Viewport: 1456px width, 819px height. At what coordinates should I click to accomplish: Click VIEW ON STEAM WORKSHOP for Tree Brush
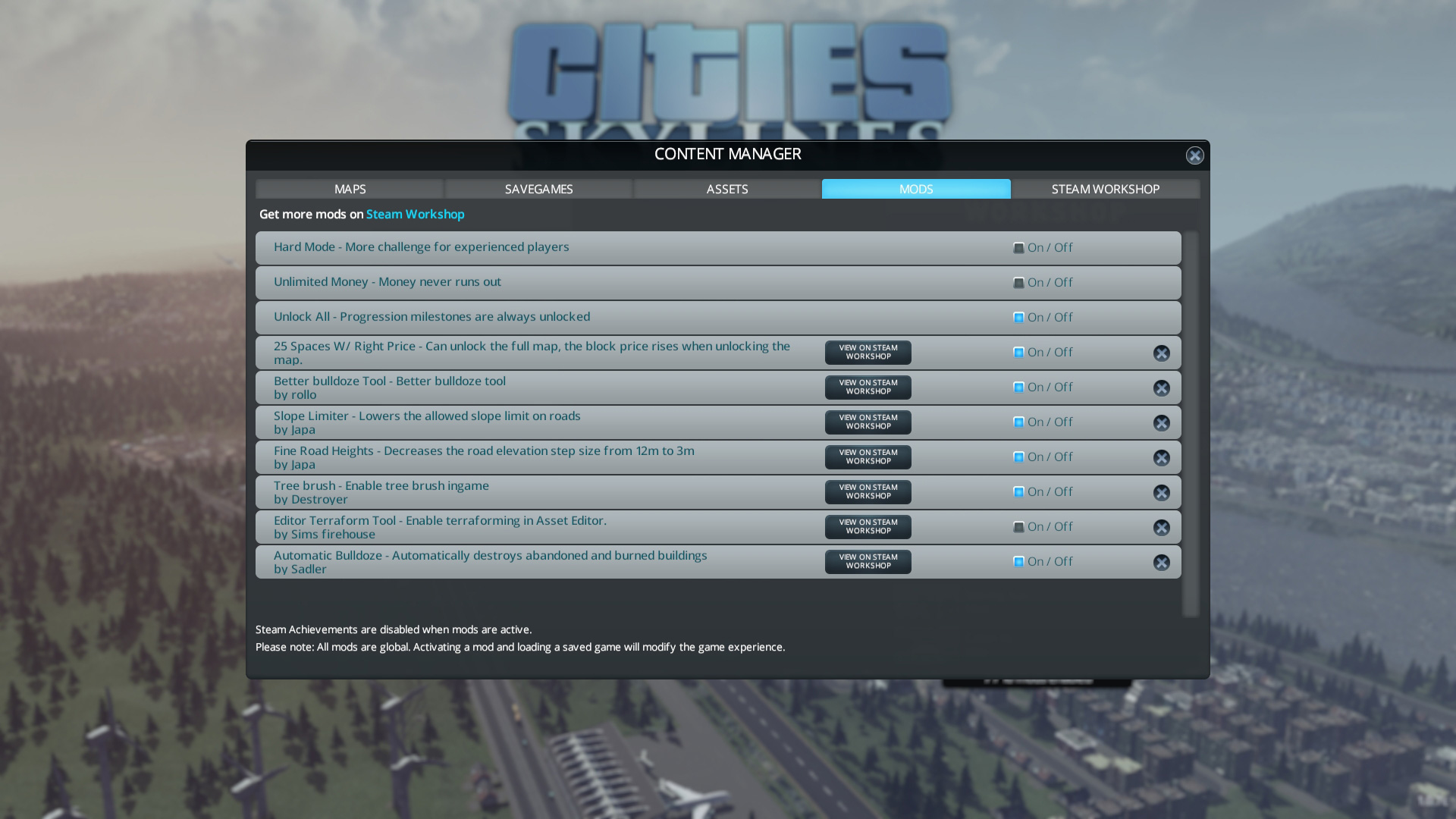point(867,491)
